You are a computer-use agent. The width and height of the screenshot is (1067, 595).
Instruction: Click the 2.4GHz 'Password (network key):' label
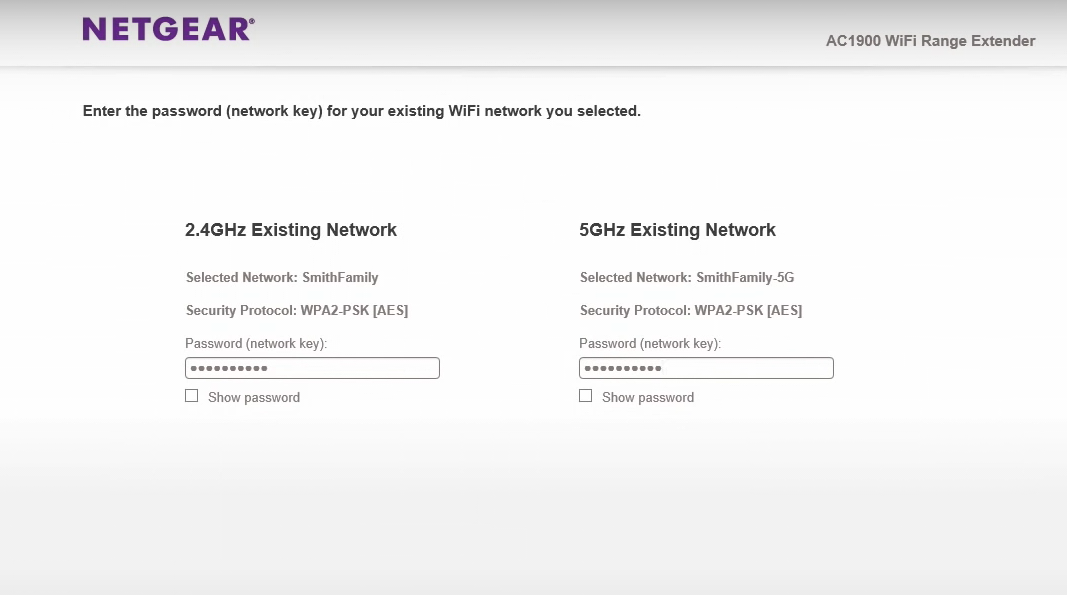click(x=257, y=343)
